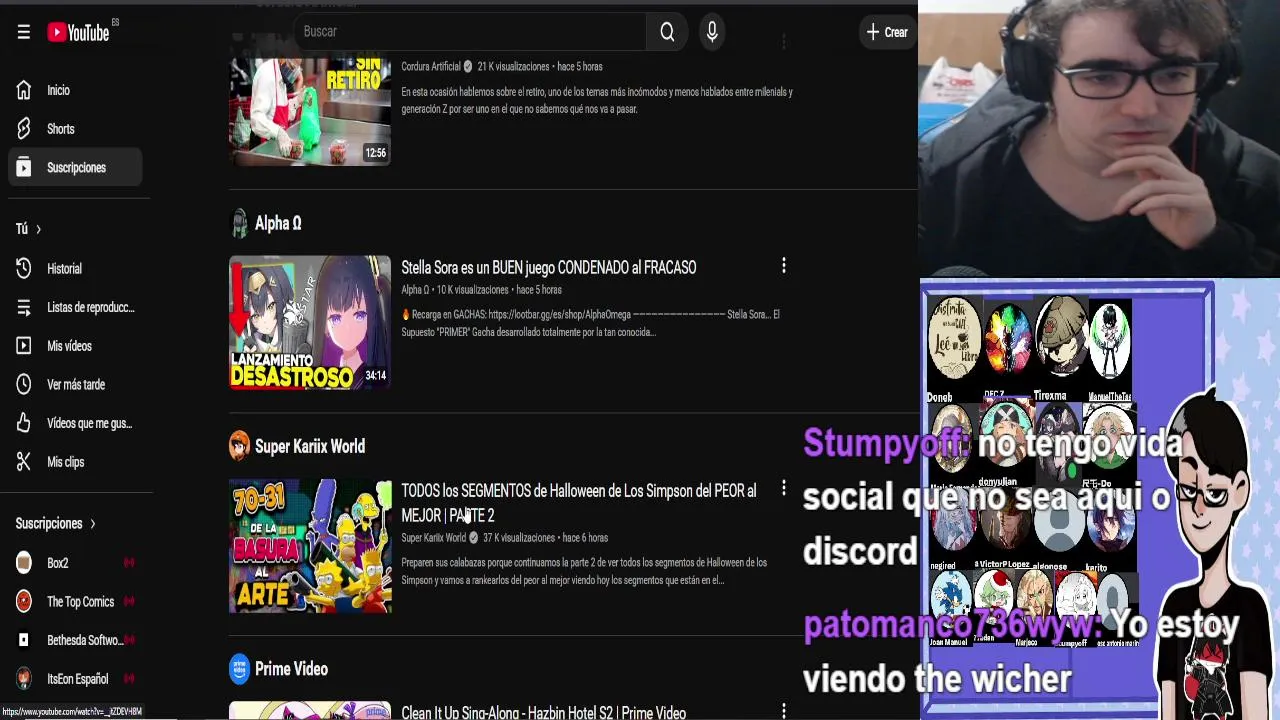Viewport: 1280px width, 720px height.
Task: Open ItsEon Español channel subscription
Action: pyautogui.click(x=75, y=679)
